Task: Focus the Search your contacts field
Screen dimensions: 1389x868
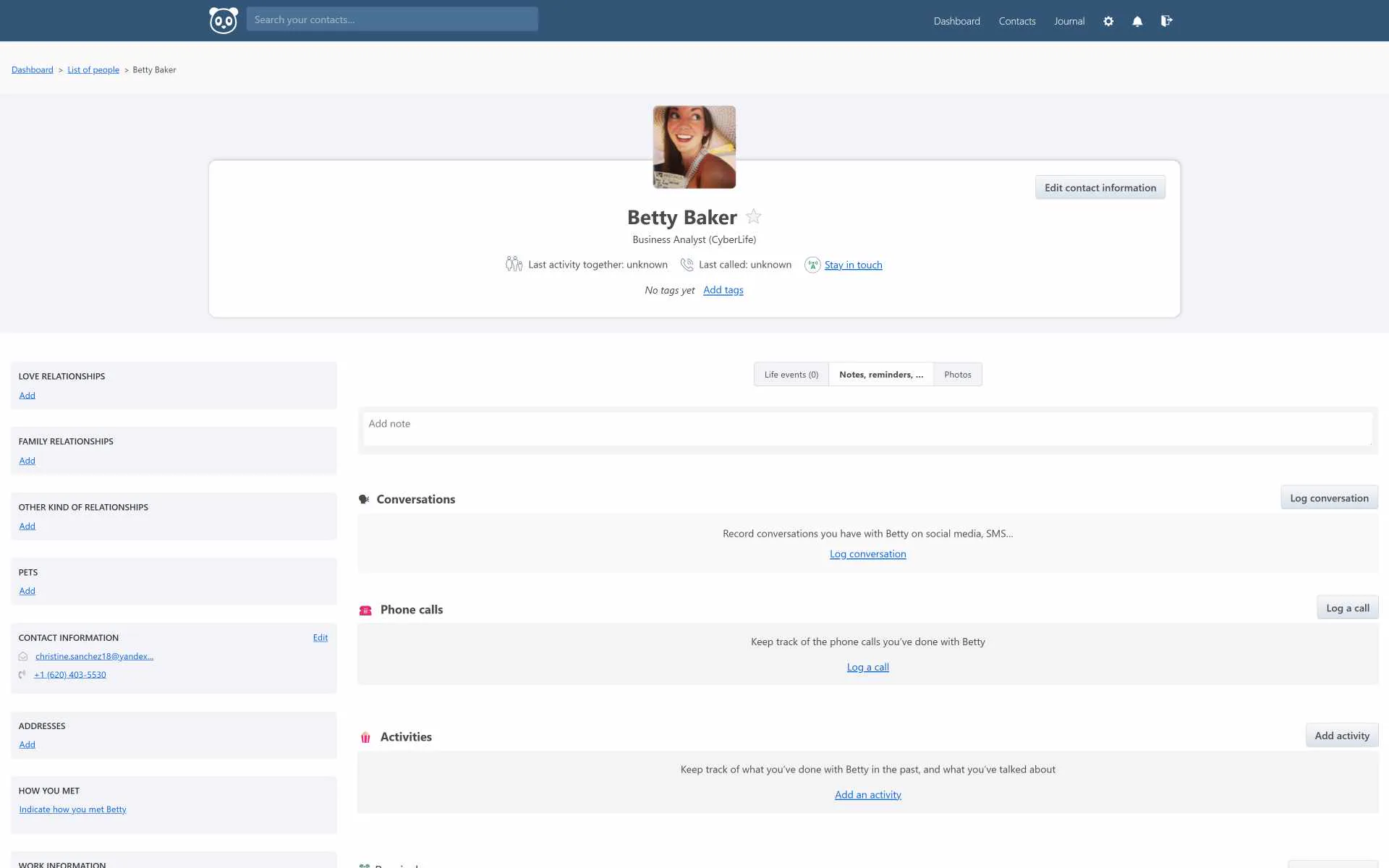Action: (x=392, y=20)
